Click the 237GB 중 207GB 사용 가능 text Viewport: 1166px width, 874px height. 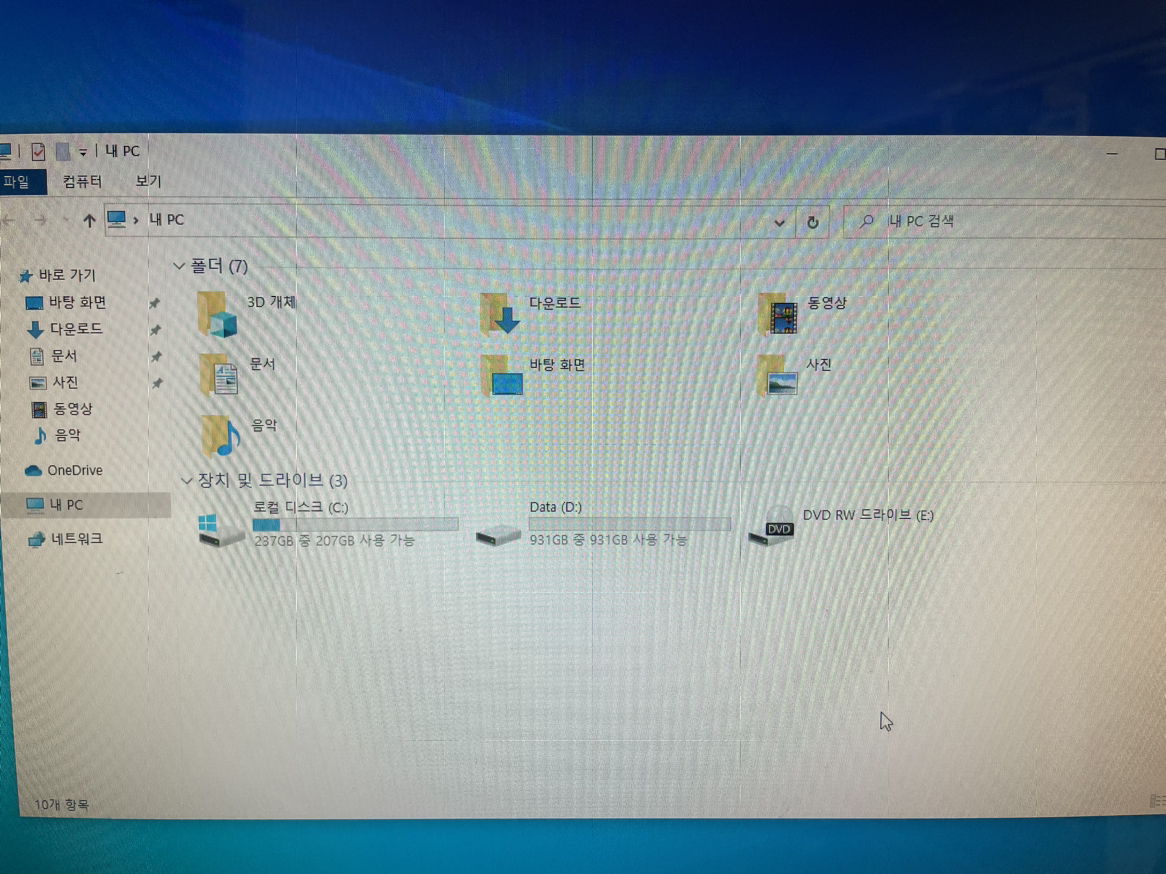click(x=335, y=541)
